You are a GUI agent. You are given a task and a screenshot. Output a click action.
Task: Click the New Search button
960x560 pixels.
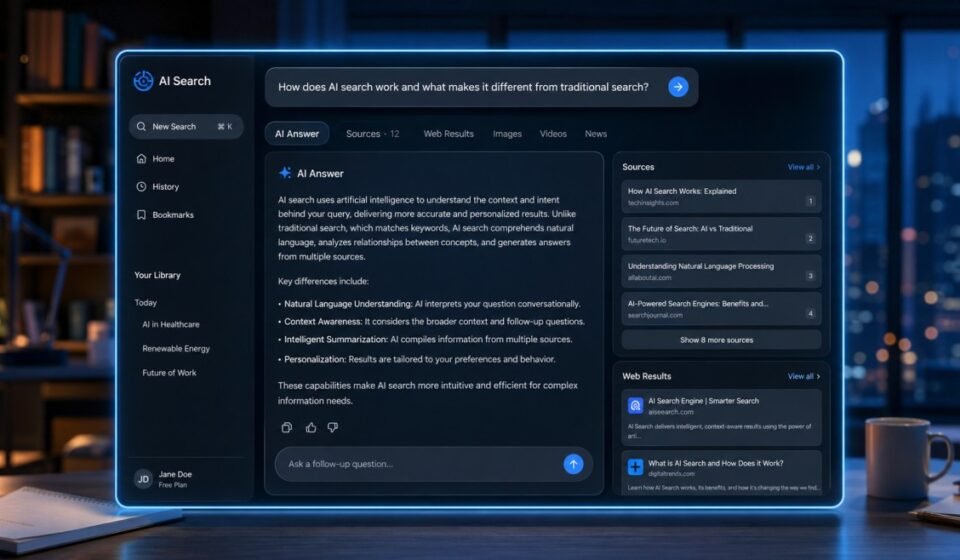click(186, 126)
